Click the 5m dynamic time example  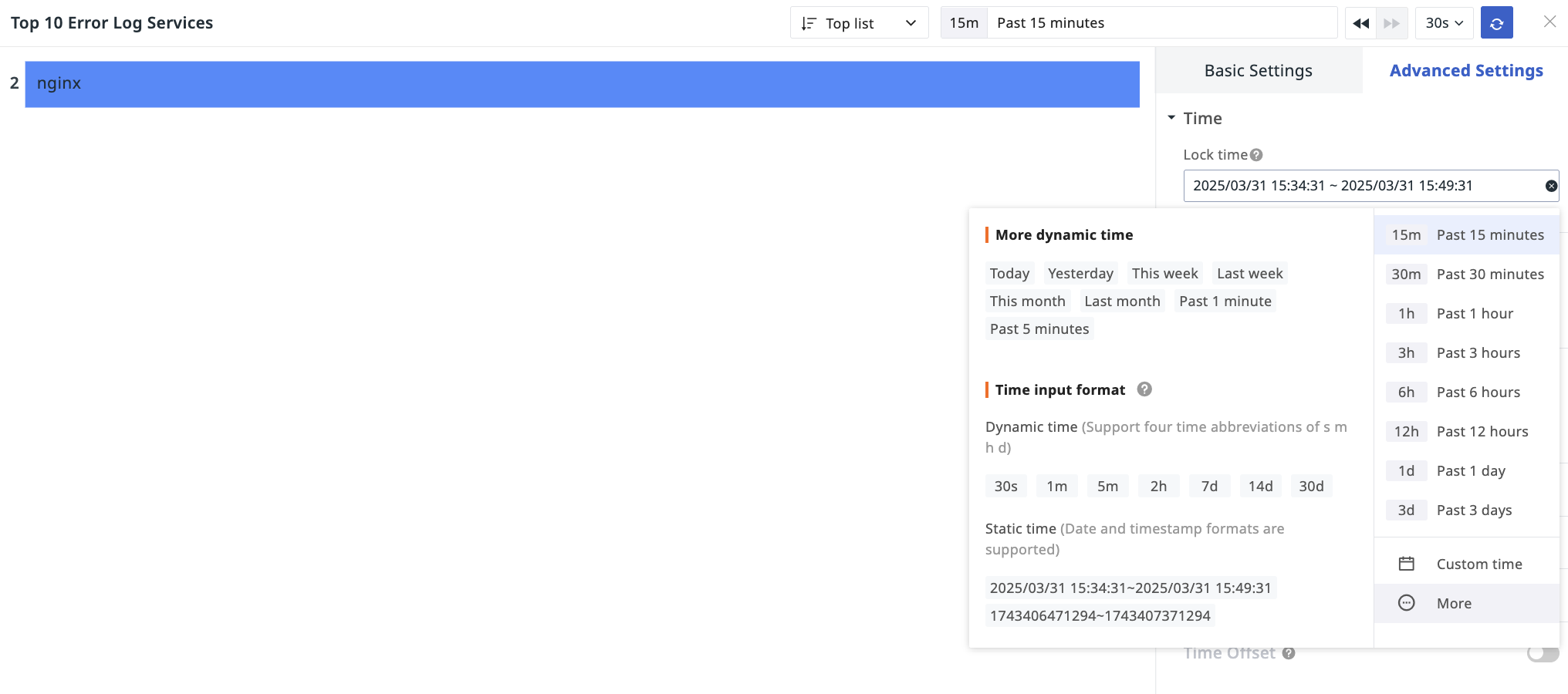point(1107,486)
